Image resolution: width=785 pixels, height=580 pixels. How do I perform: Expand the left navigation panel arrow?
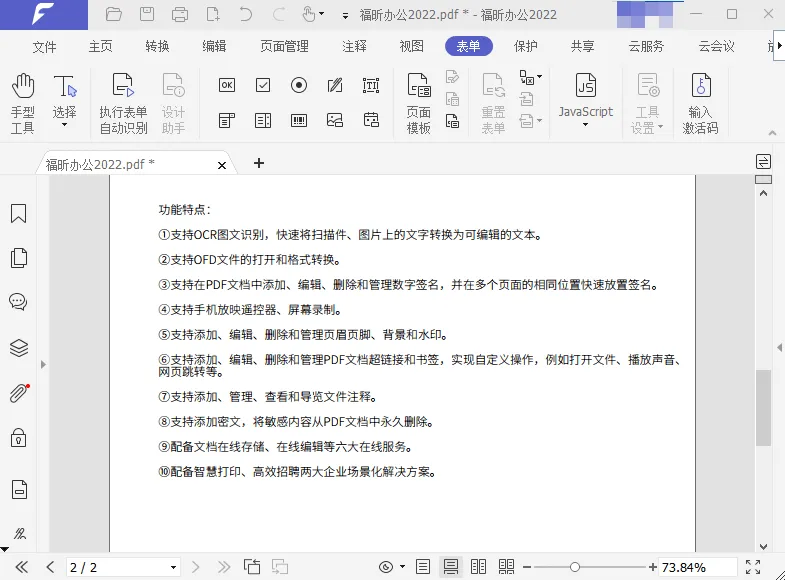pos(43,364)
